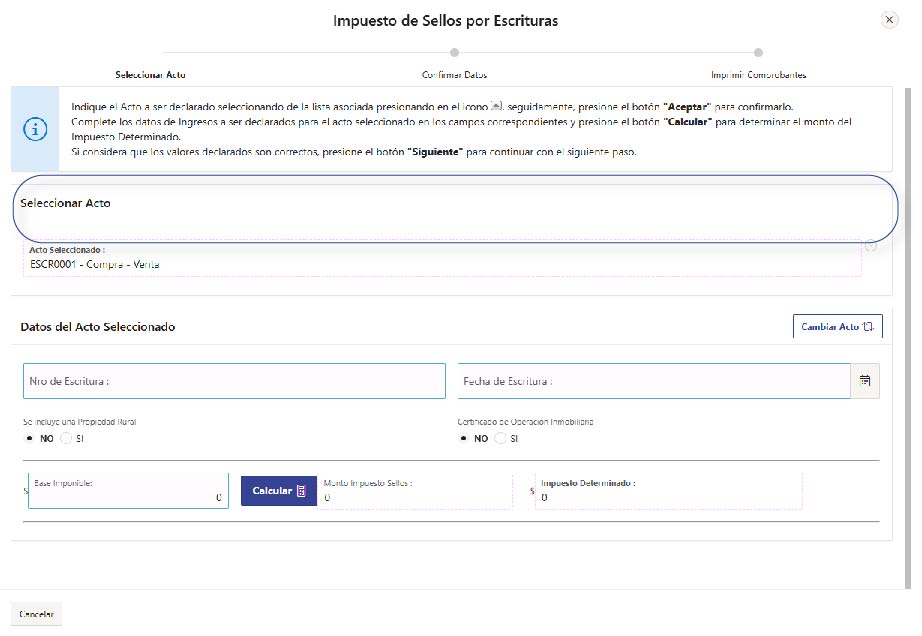Click the Cancelar button
Image resolution: width=922 pixels, height=636 pixels.
[37, 613]
